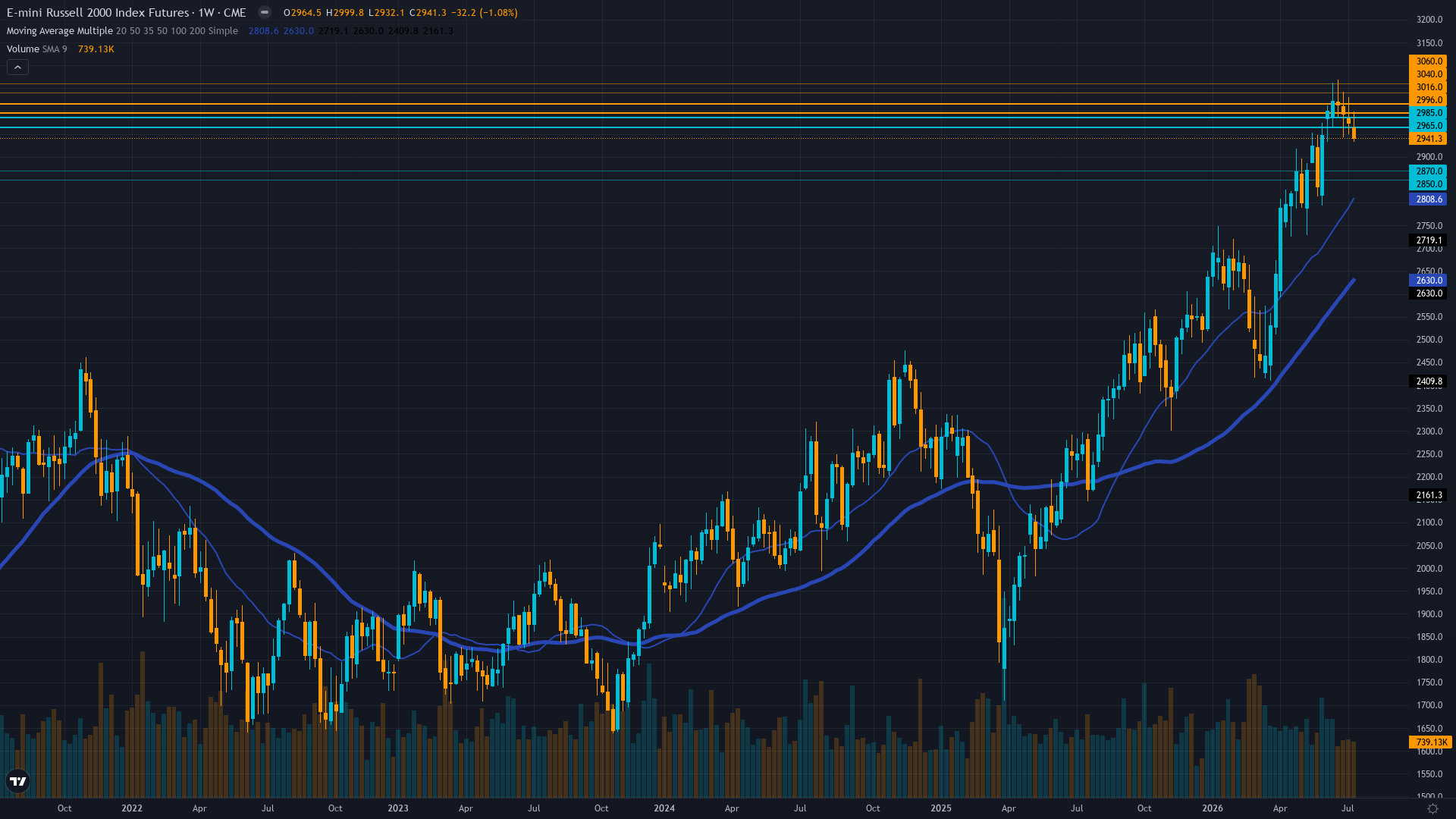Click the blue 2630.0 MA label on price axis
Screen dimensions: 1456x819
click(1428, 281)
